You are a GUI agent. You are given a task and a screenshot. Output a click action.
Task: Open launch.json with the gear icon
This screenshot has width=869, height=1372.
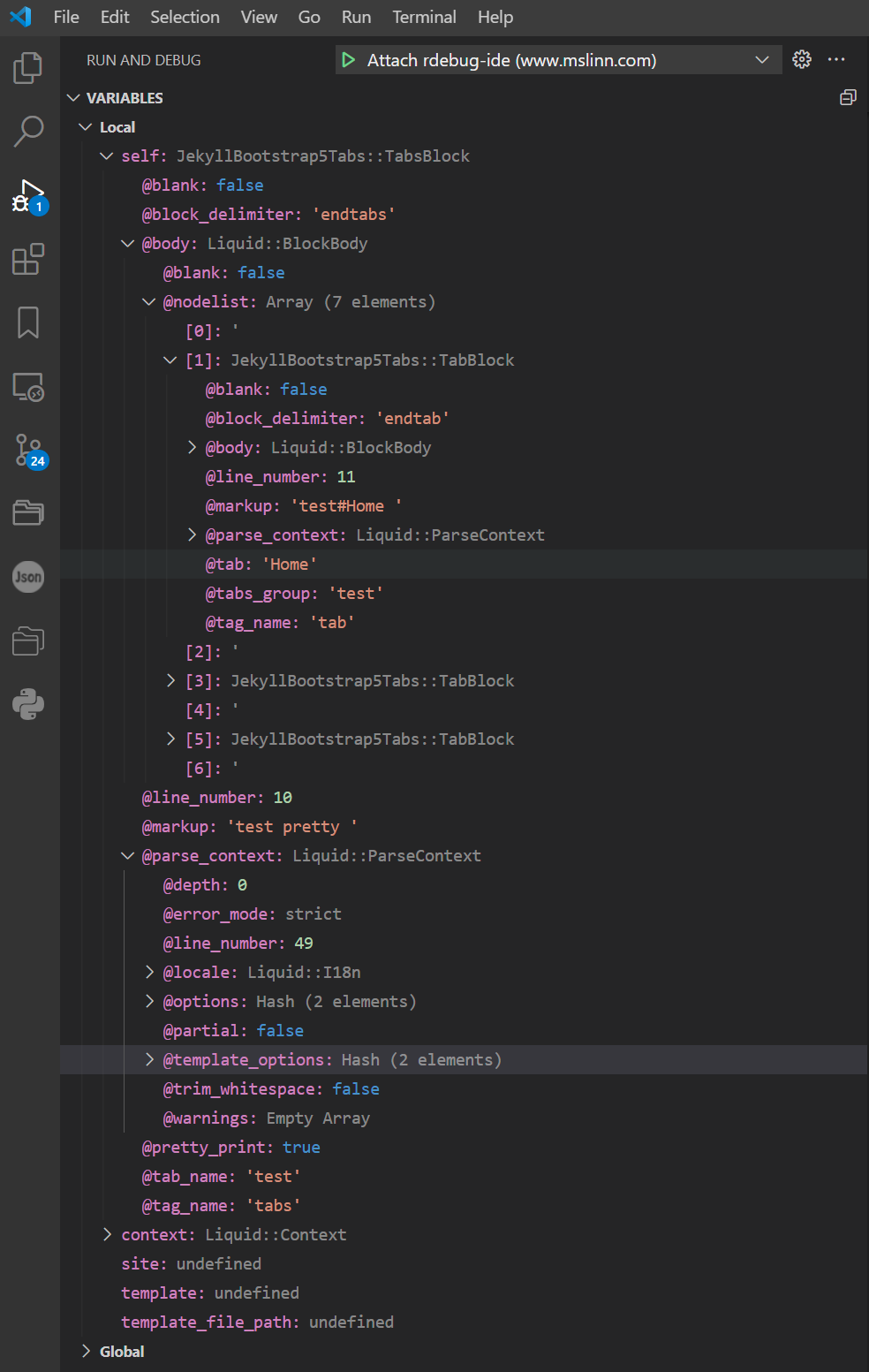click(x=802, y=59)
